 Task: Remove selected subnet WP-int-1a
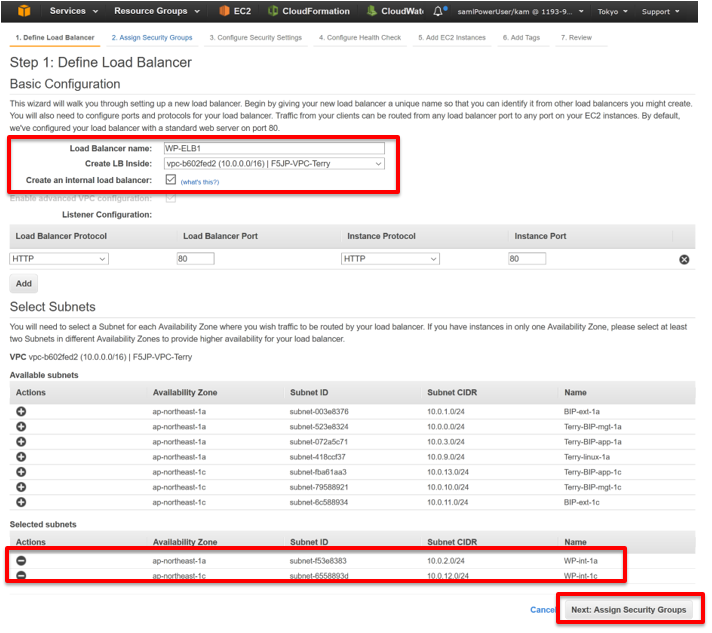click(21, 561)
